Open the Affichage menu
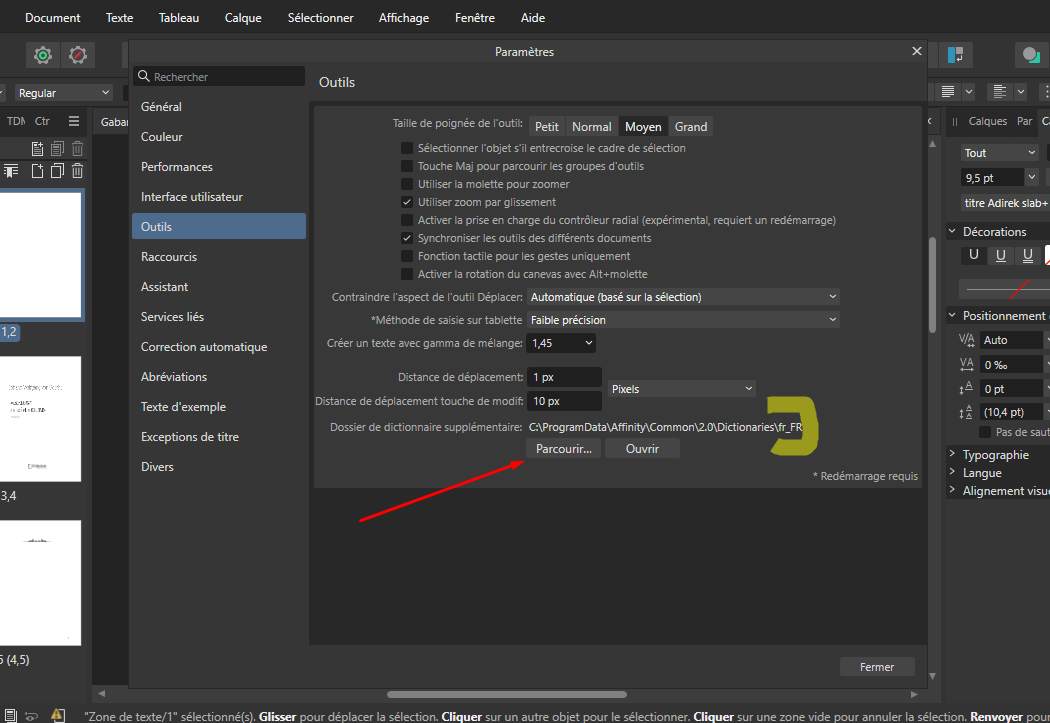This screenshot has height=723, width=1050. coord(404,17)
